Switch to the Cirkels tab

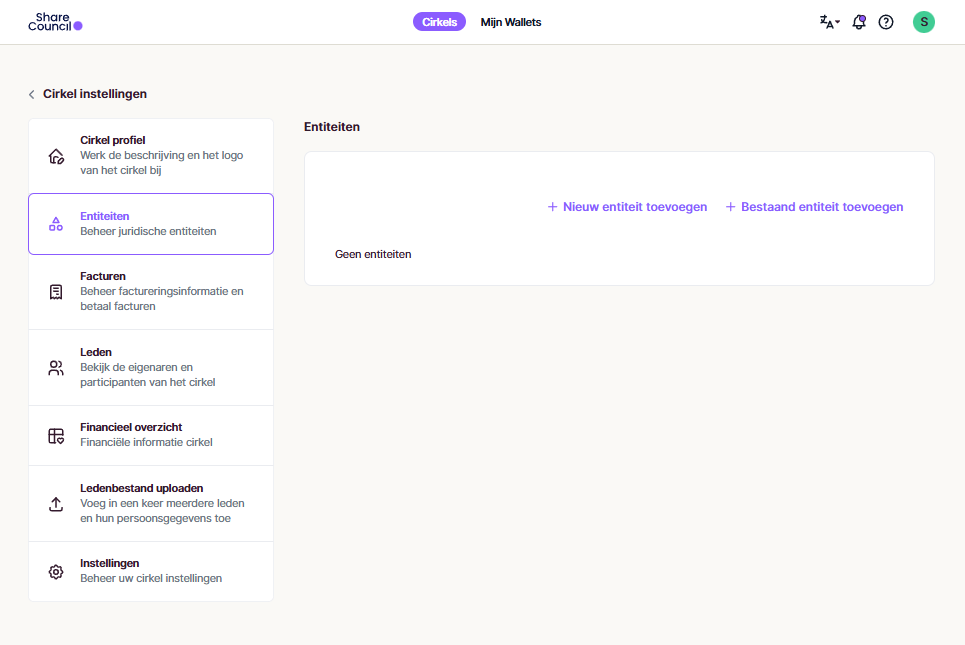439,22
